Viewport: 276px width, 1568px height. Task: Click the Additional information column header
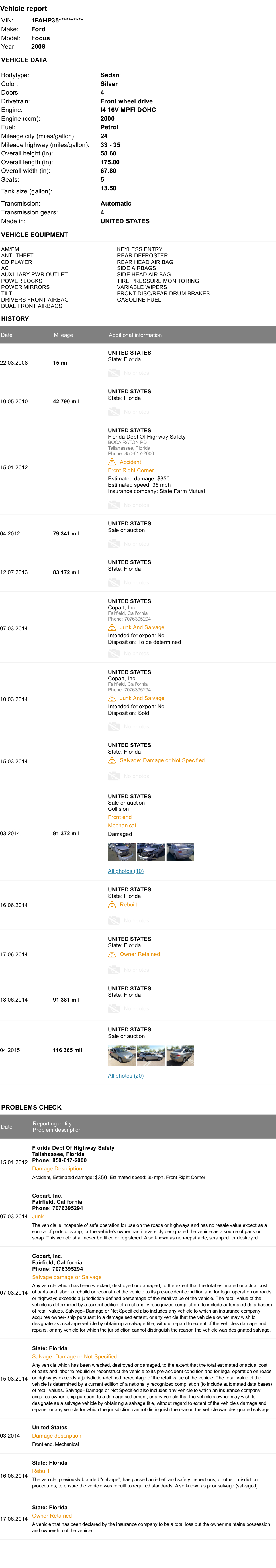click(135, 335)
